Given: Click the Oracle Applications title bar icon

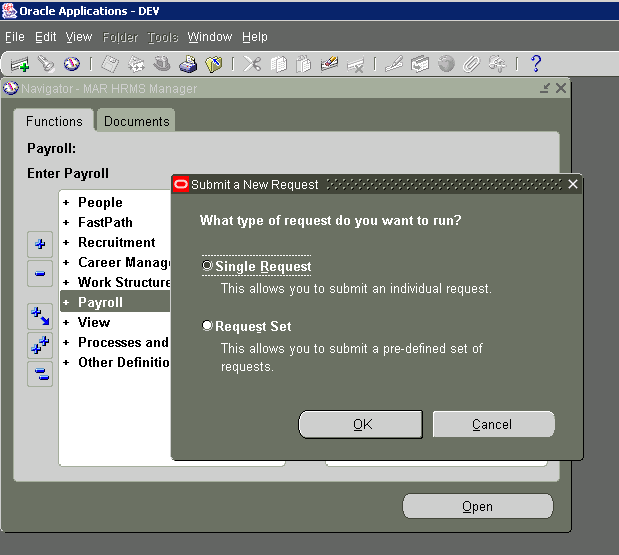Looking at the screenshot, I should pyautogui.click(x=9, y=11).
